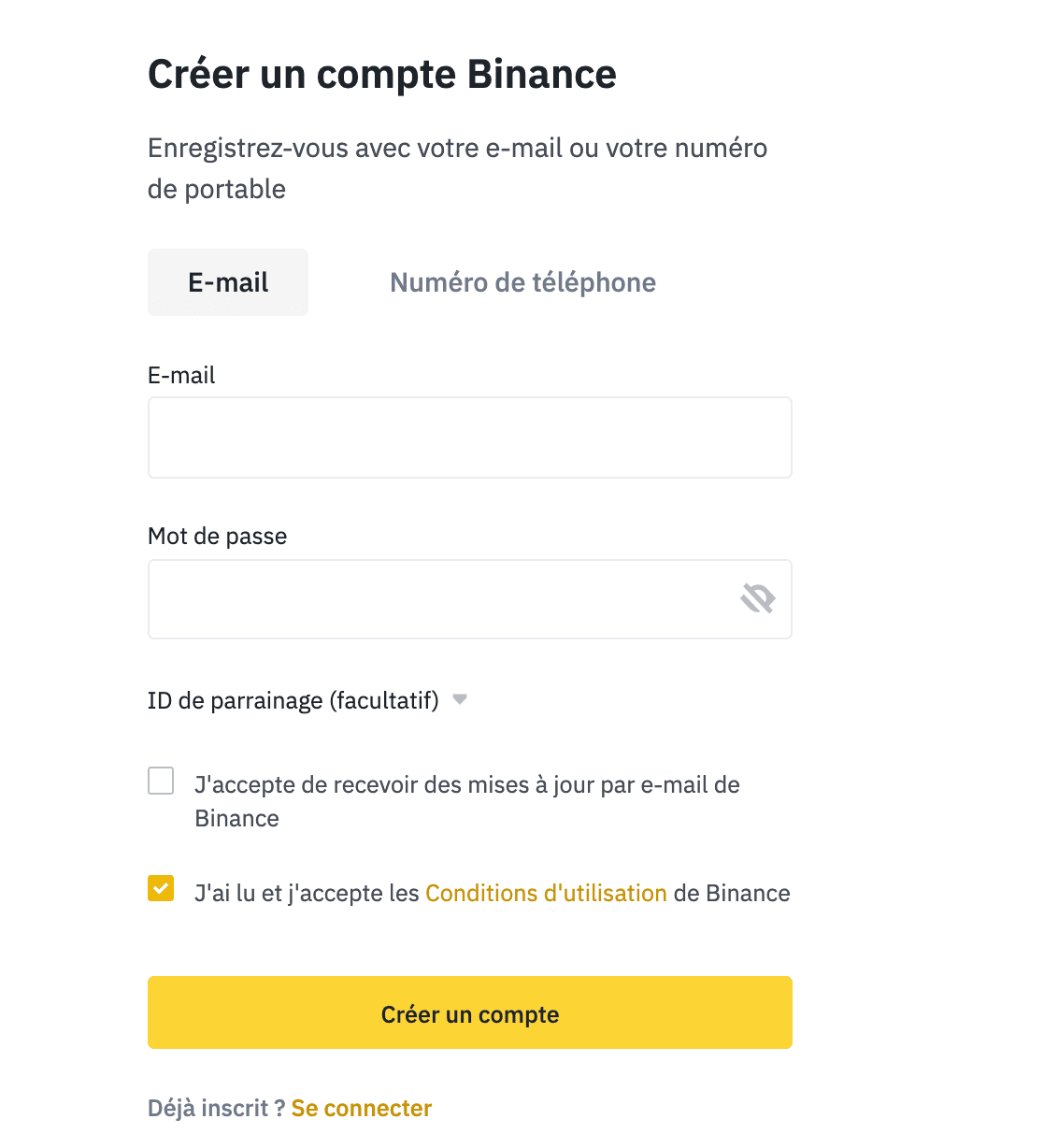
Task: Click the J'ai lu et j'accepte text
Action: pos(307,893)
